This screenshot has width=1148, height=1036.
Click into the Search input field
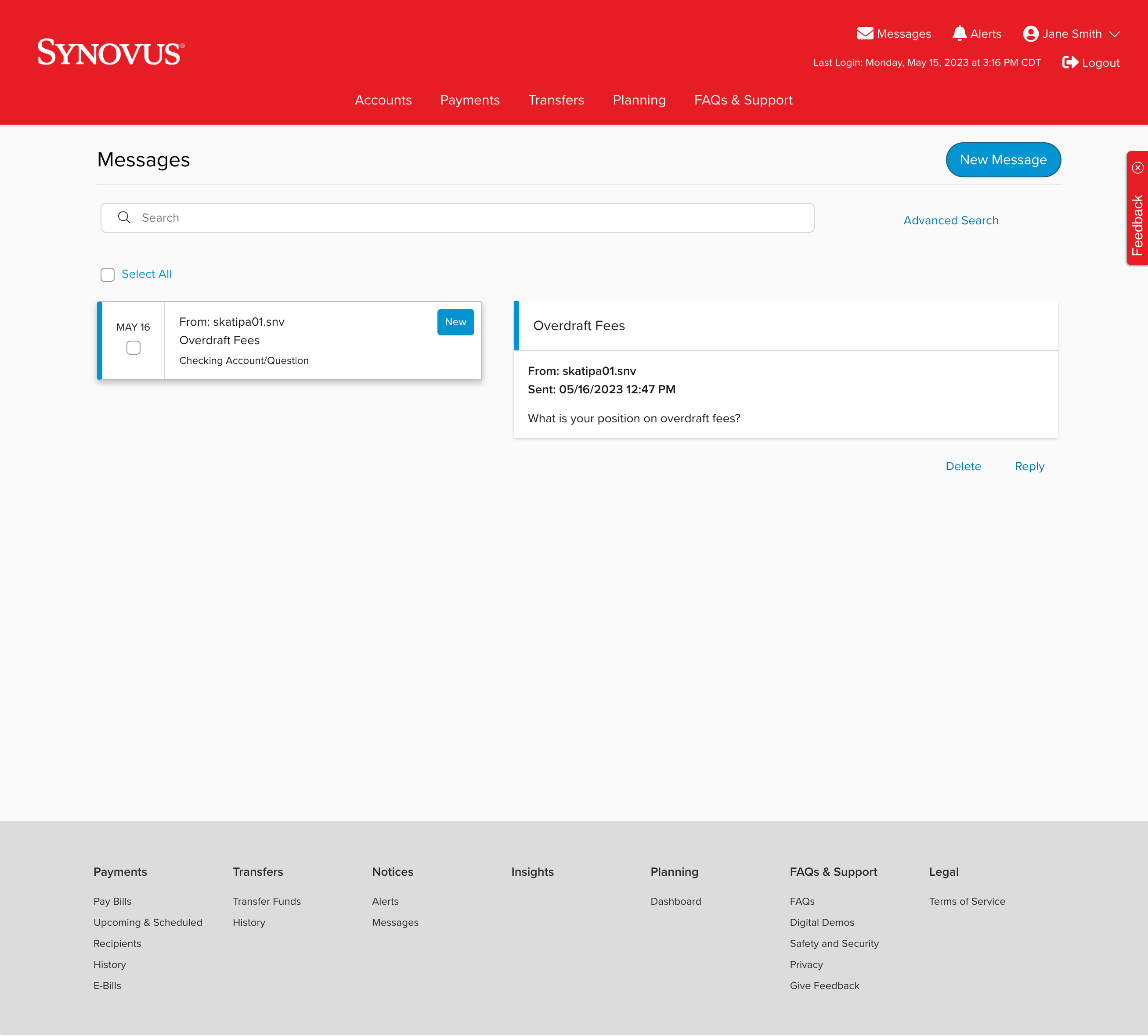tap(467, 217)
